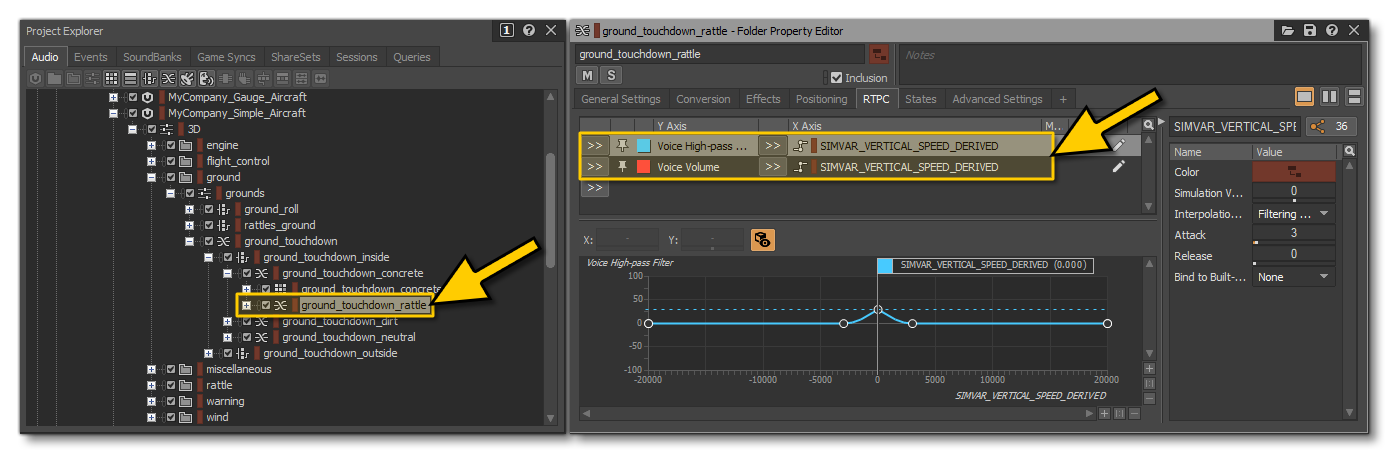Toggle the list rows filter icon in Project Explorer toolbar
Image resolution: width=1389 pixels, height=454 pixels.
(130, 78)
